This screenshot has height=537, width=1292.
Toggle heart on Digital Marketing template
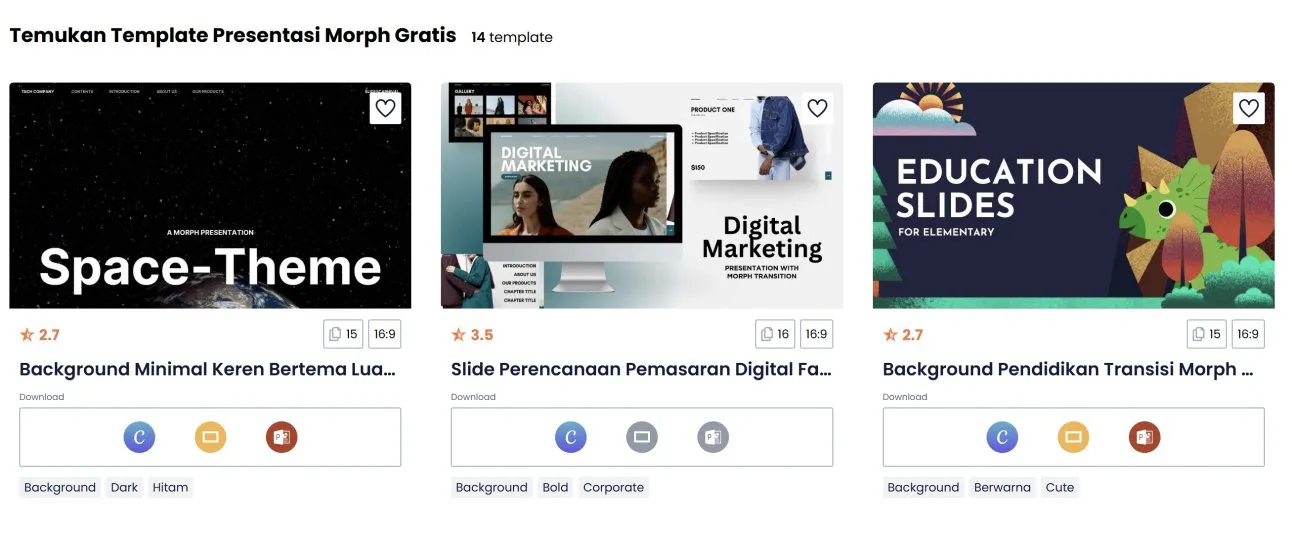coord(817,108)
